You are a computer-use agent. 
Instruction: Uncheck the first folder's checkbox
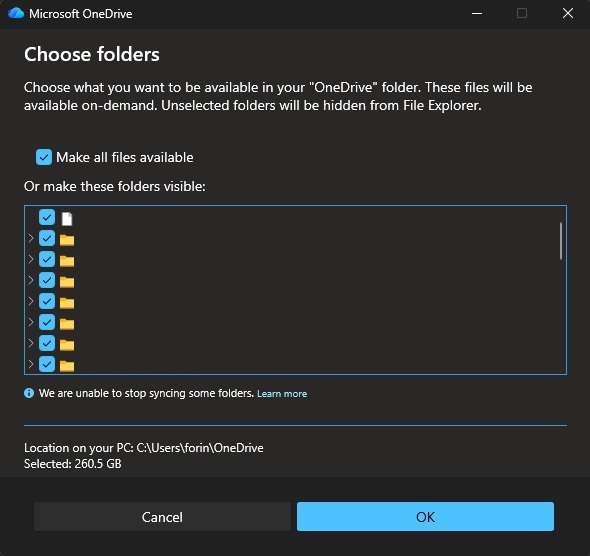[47, 238]
